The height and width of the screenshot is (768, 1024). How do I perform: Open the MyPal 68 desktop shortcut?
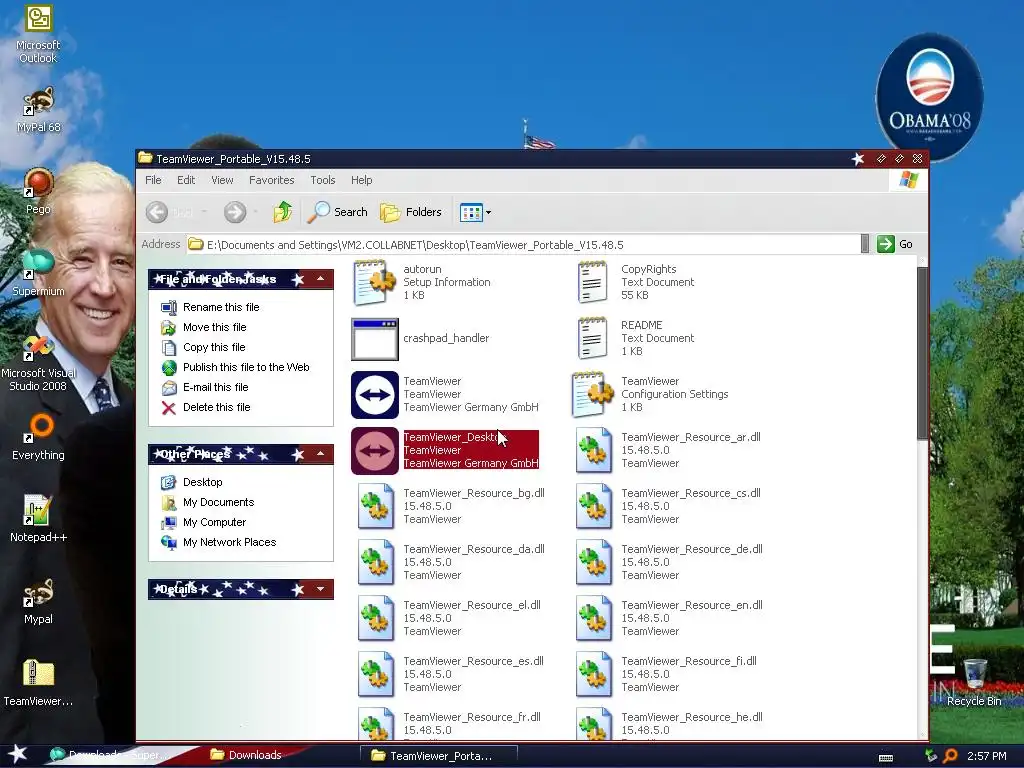pyautogui.click(x=38, y=110)
